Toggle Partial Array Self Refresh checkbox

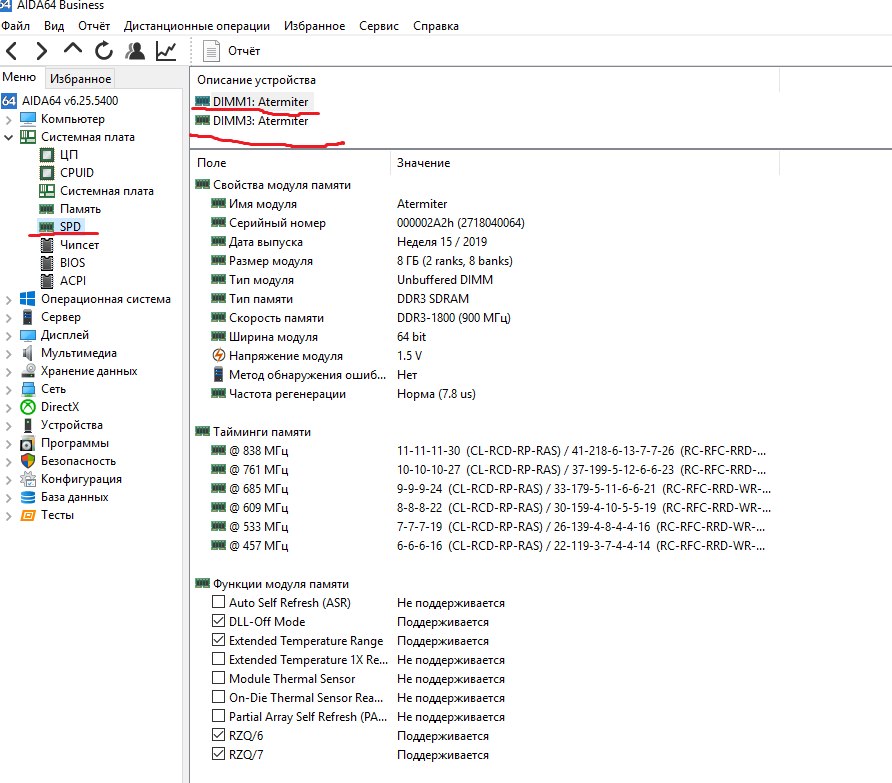(x=218, y=715)
